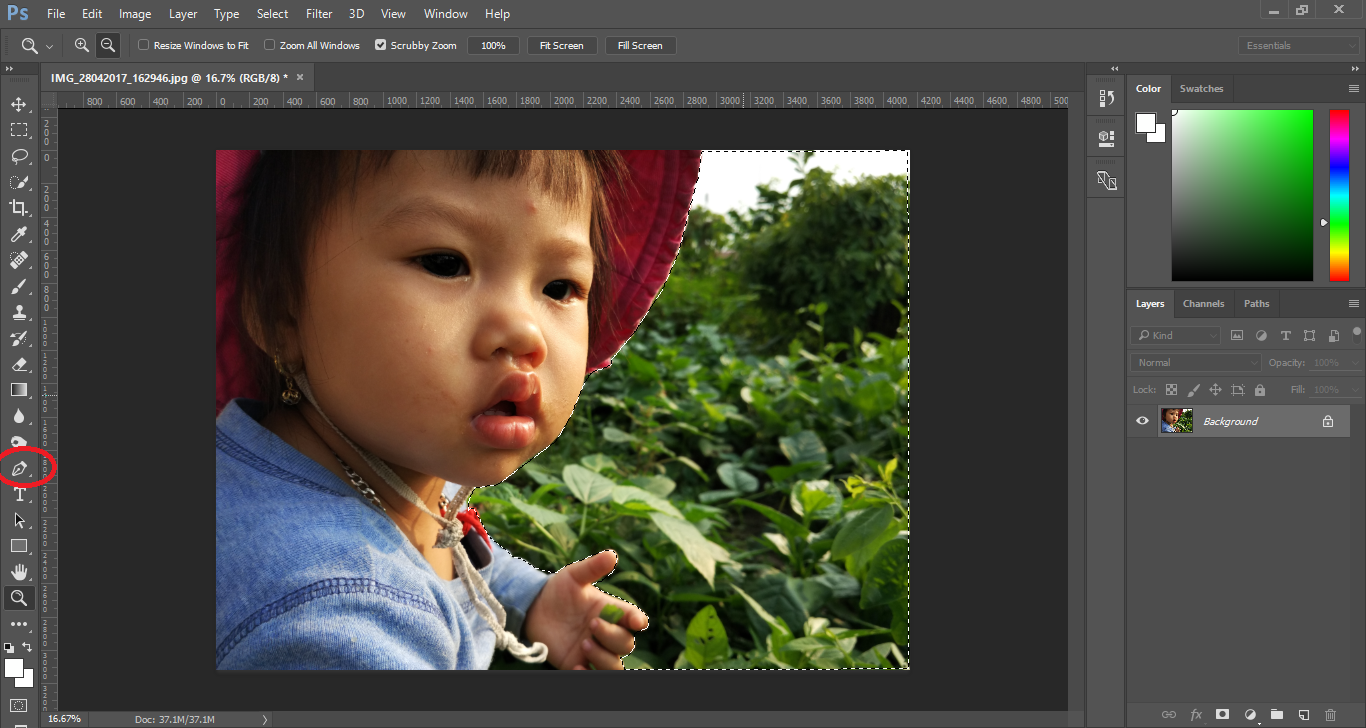Screen dimensions: 1366x728
Task: Select the Crop tool
Action: 19,208
